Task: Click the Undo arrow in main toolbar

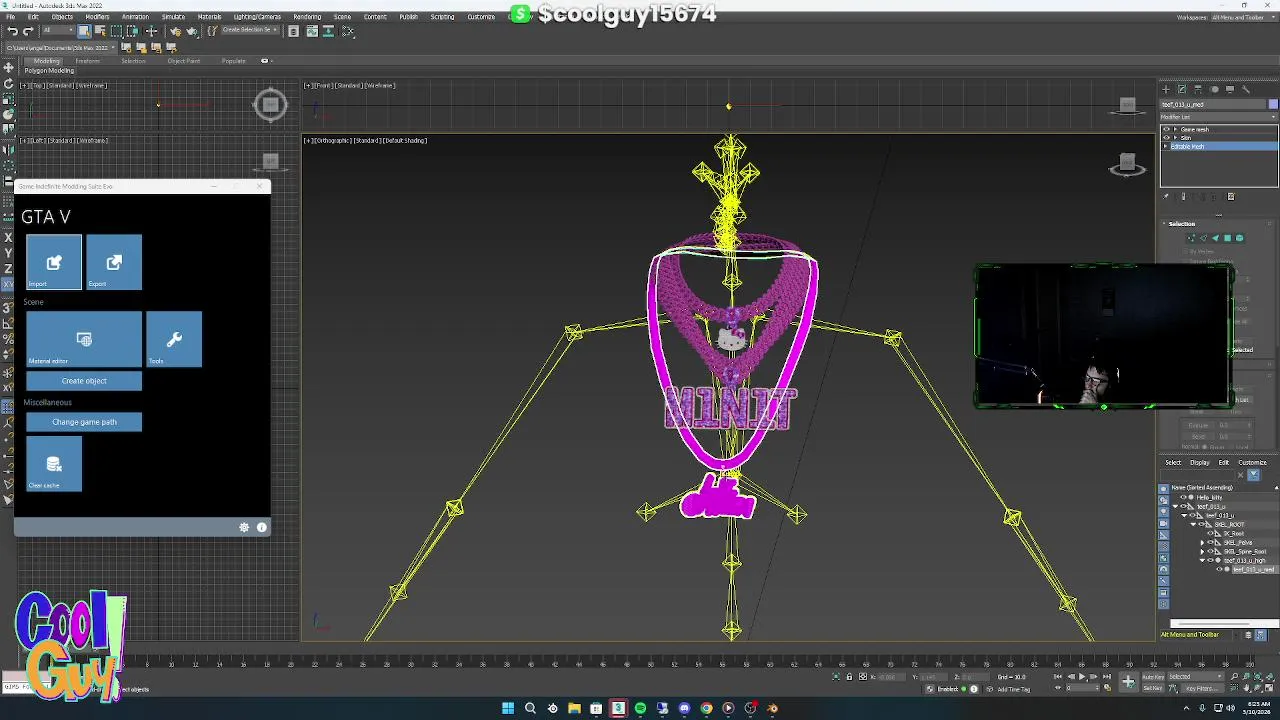Action: coord(12,31)
